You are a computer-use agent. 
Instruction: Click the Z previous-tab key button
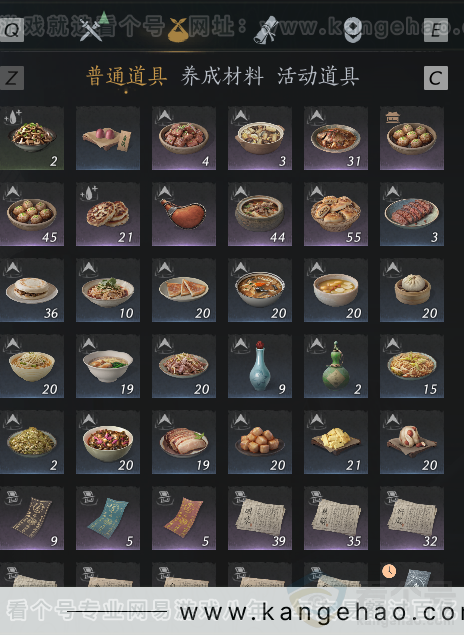11,78
